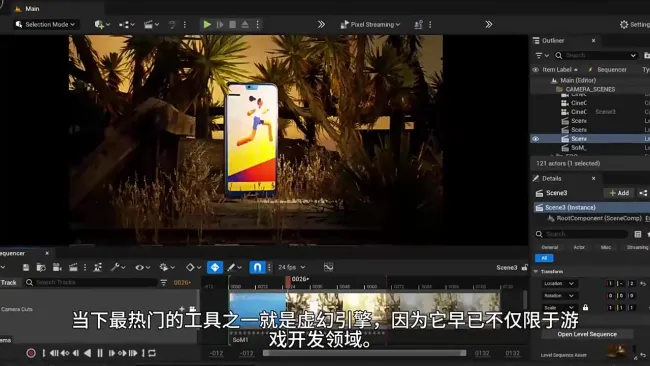
Task: Click the Create Camera icon in Sequencer
Action: click(57, 267)
